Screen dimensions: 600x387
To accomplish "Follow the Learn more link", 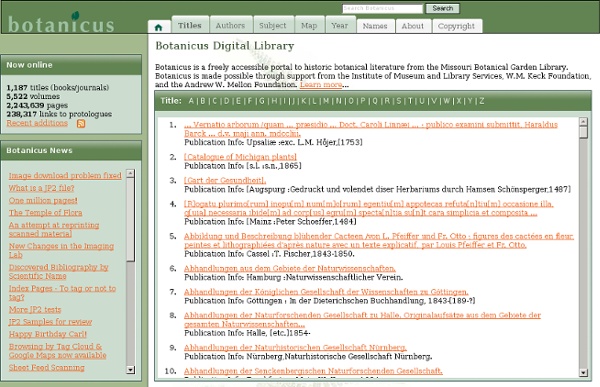I will tap(321, 85).
